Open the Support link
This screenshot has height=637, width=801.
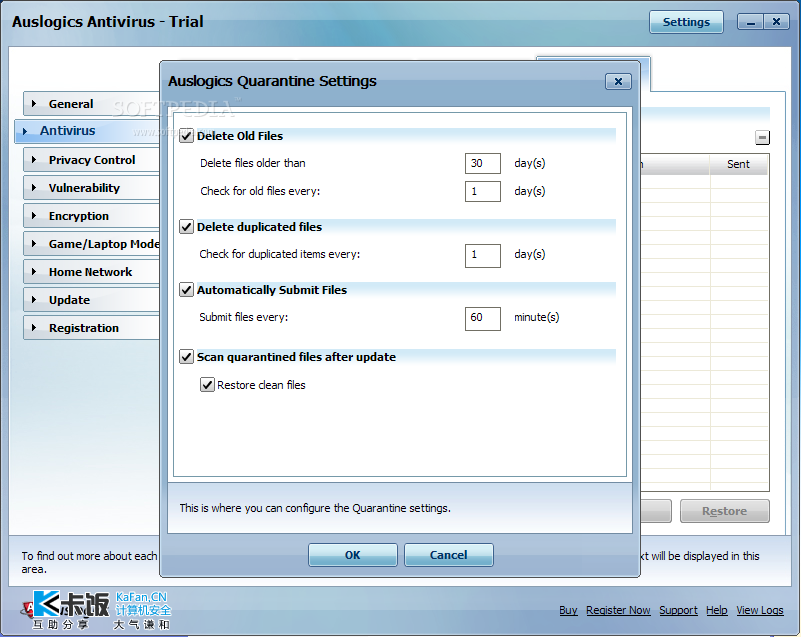[678, 610]
